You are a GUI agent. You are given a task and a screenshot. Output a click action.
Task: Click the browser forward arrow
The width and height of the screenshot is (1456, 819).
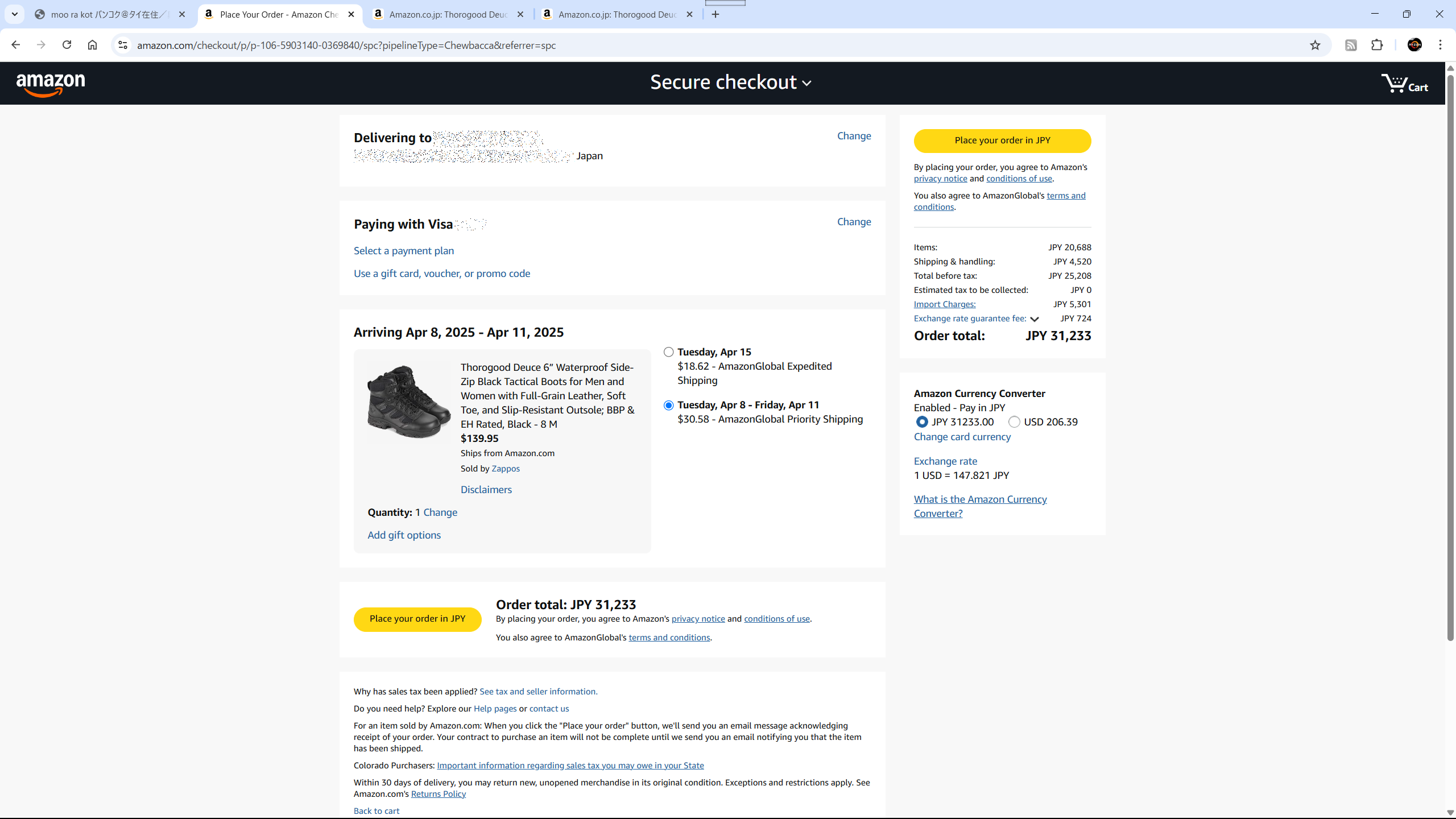coord(41,45)
